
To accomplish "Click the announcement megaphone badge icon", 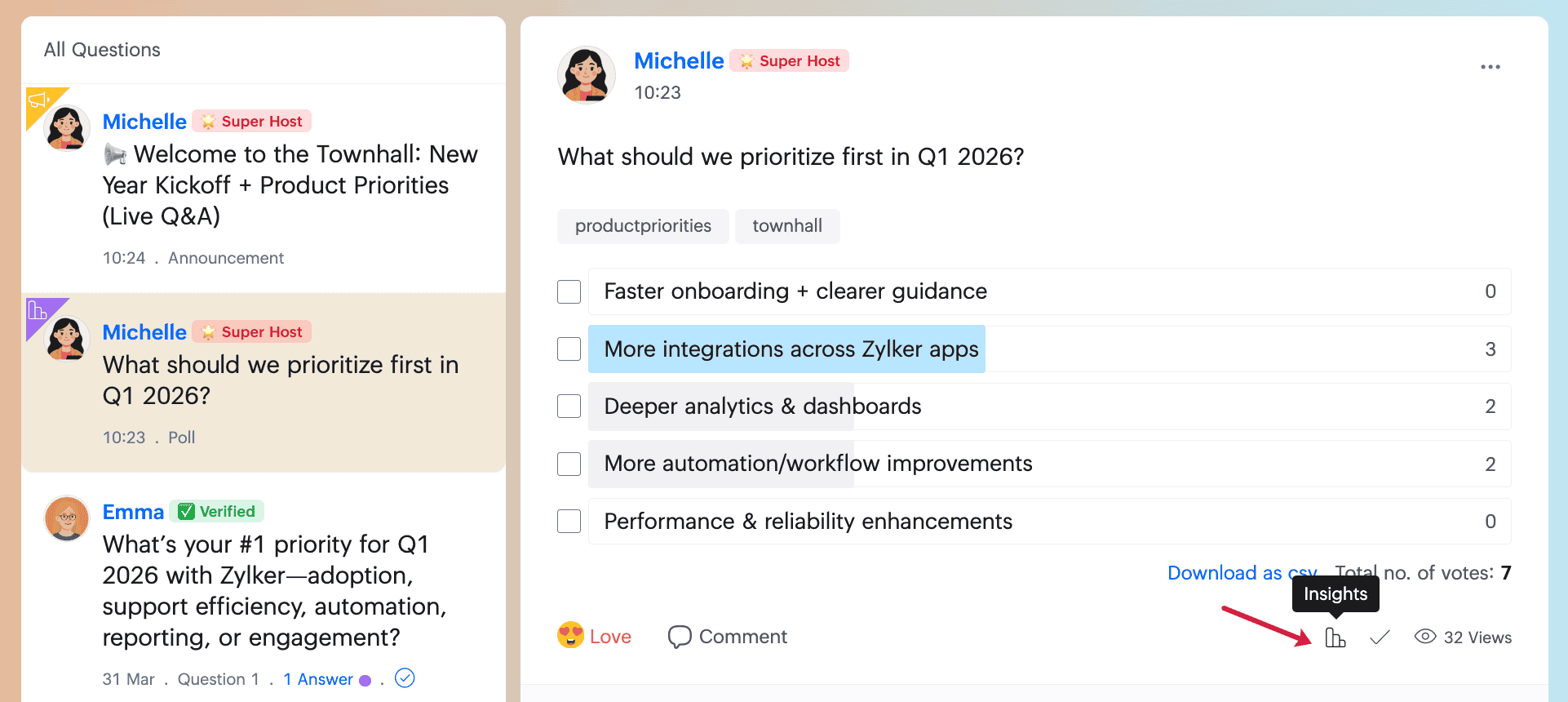I will coord(38,100).
